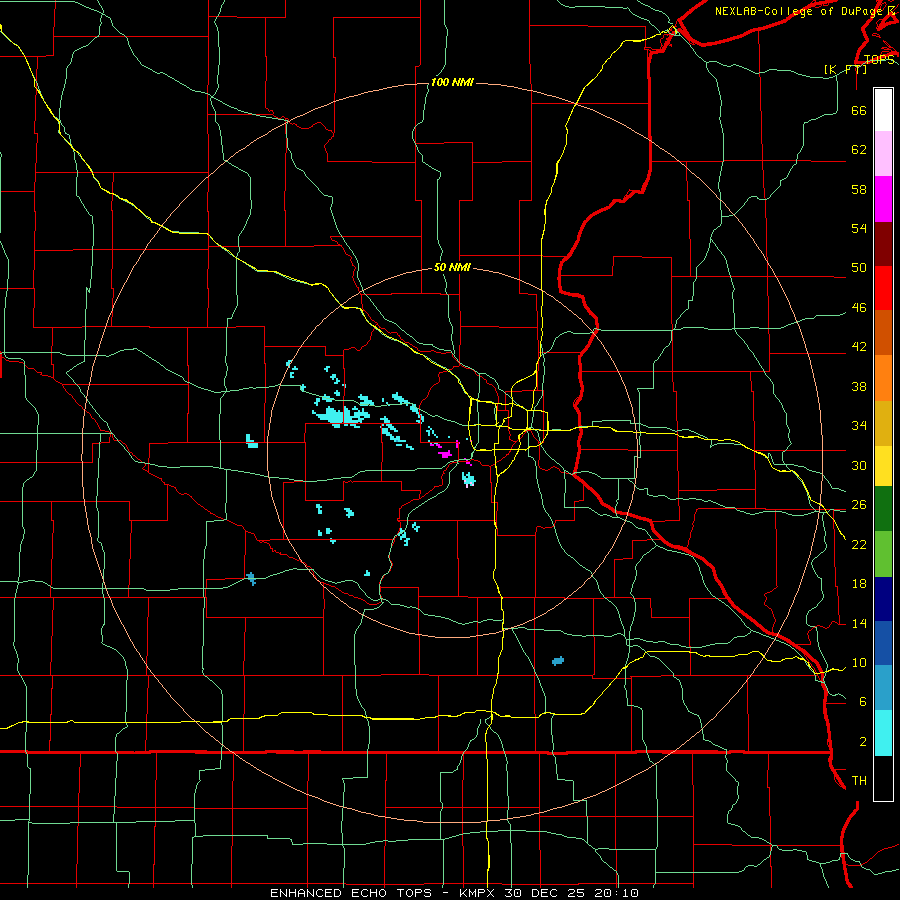Select the dark red legend swatch

coord(883,244)
